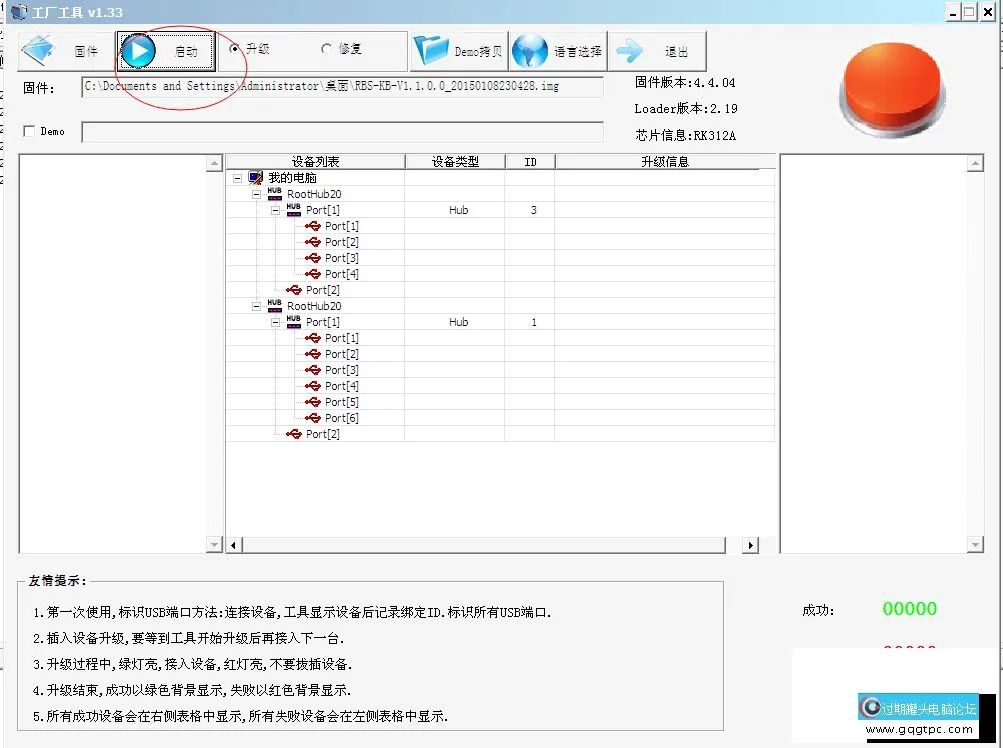Click inside the firmware path input field
This screenshot has width=1003, height=748.
tap(340, 86)
